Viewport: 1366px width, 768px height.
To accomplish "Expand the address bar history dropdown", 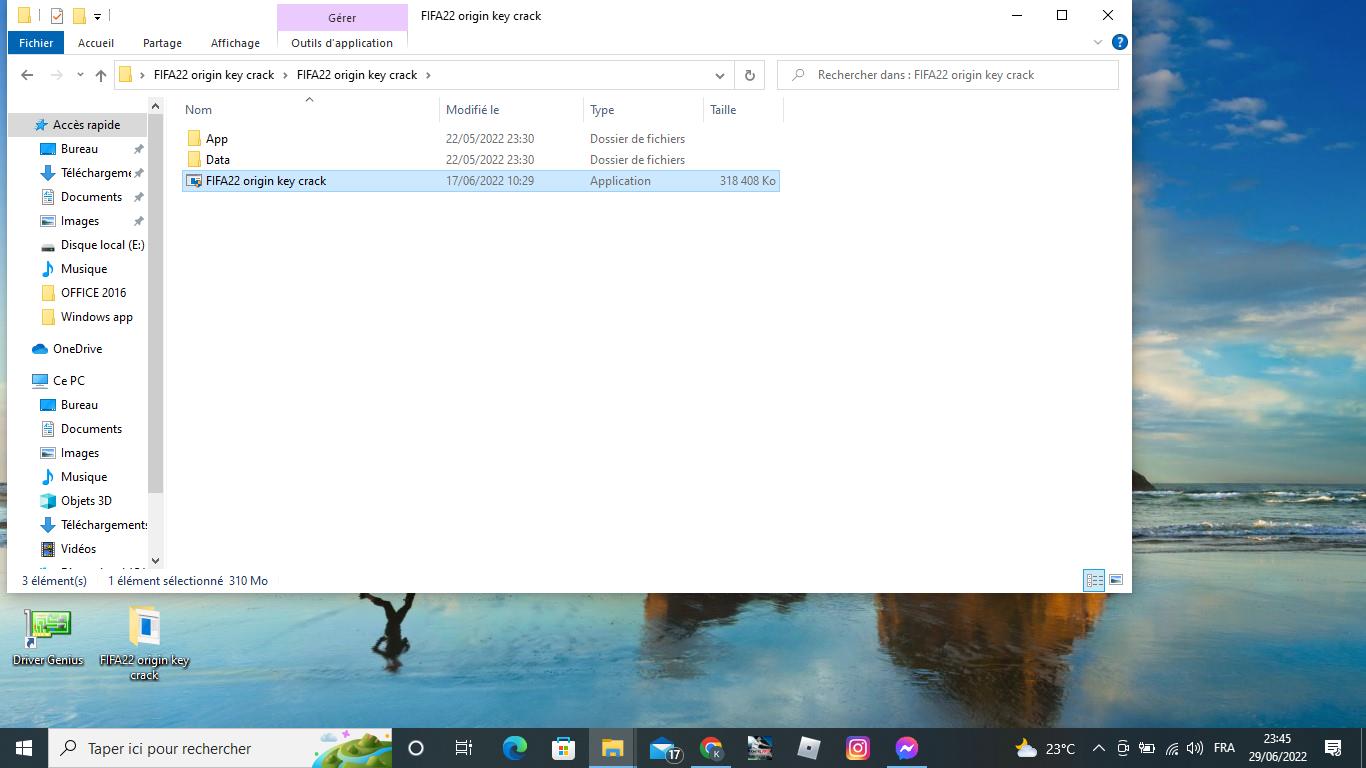I will point(719,75).
